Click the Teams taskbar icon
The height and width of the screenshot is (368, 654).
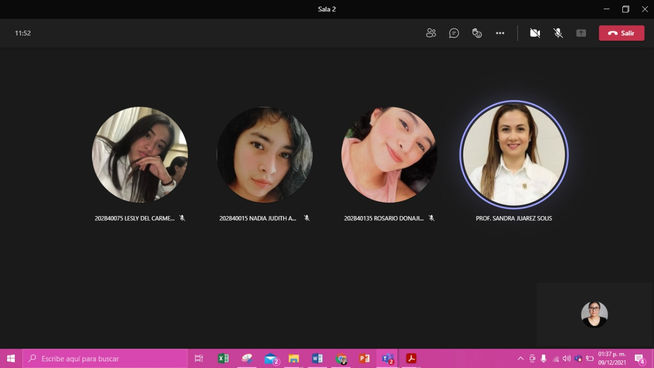click(387, 358)
